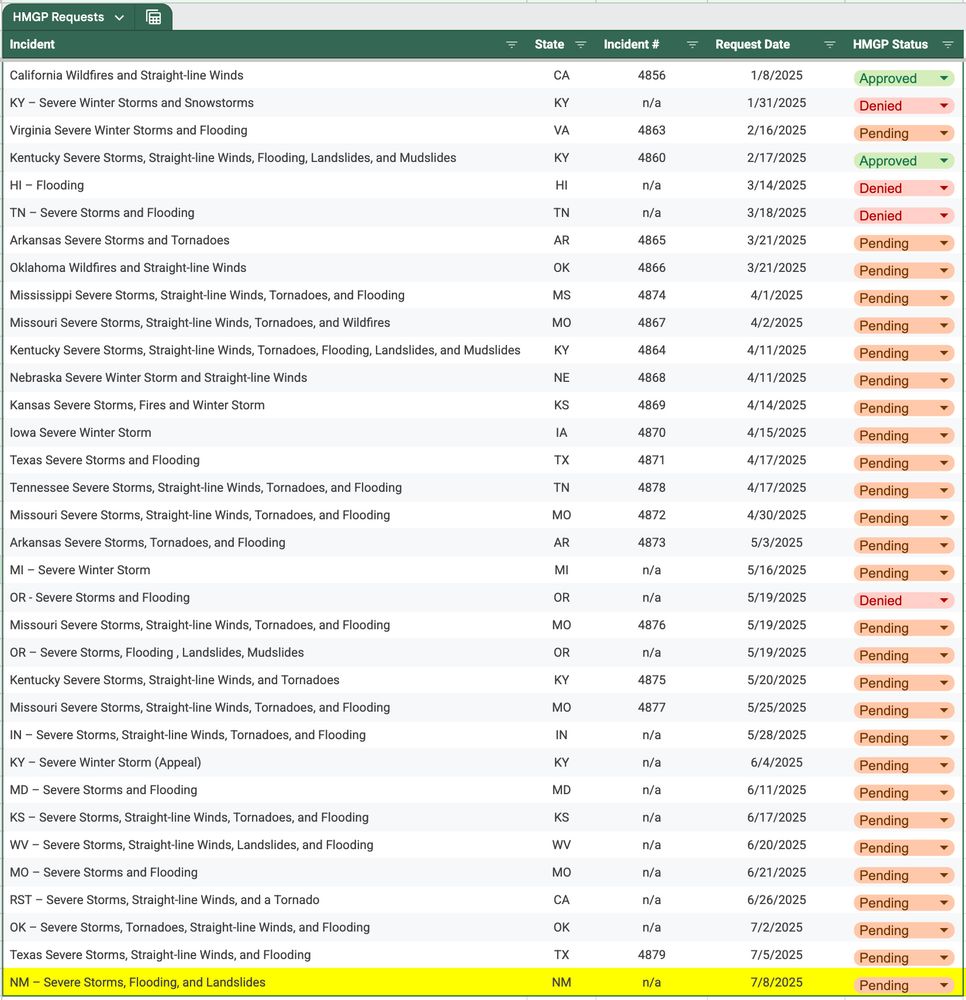
Task: Open the Incident column filter icon
Action: tap(511, 45)
